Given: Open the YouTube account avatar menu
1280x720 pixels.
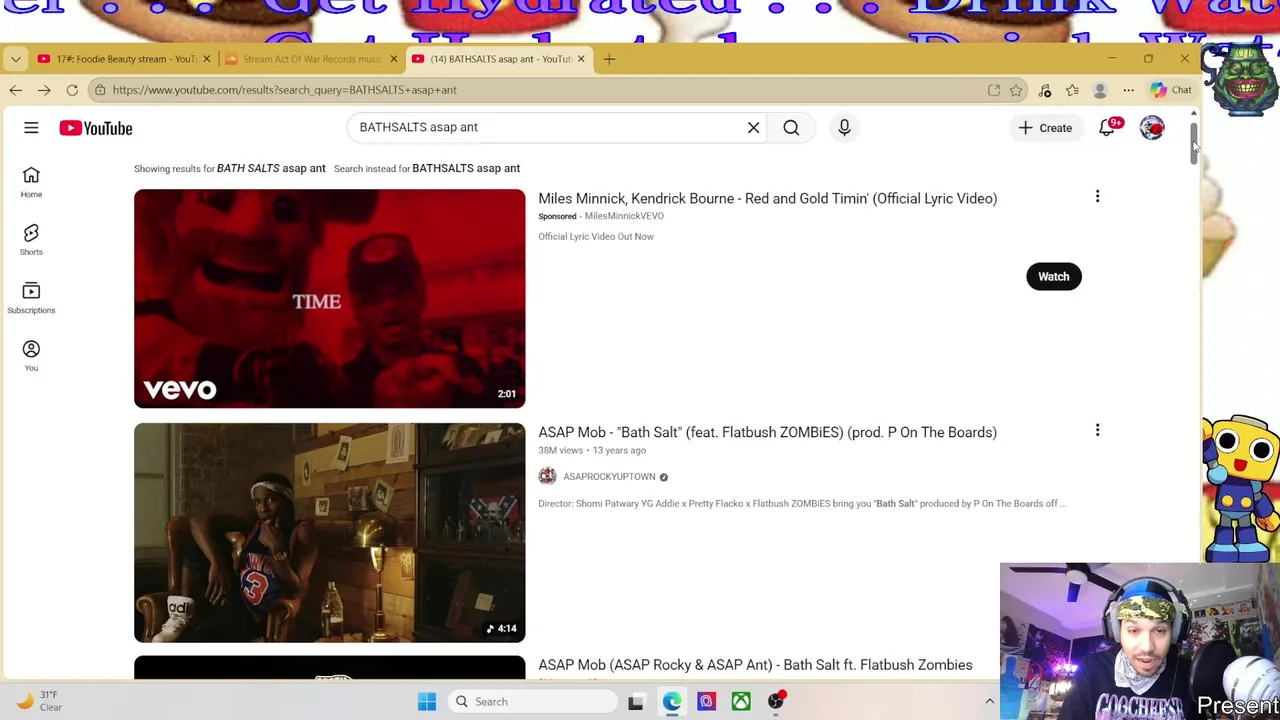Looking at the screenshot, I should pyautogui.click(x=1152, y=128).
